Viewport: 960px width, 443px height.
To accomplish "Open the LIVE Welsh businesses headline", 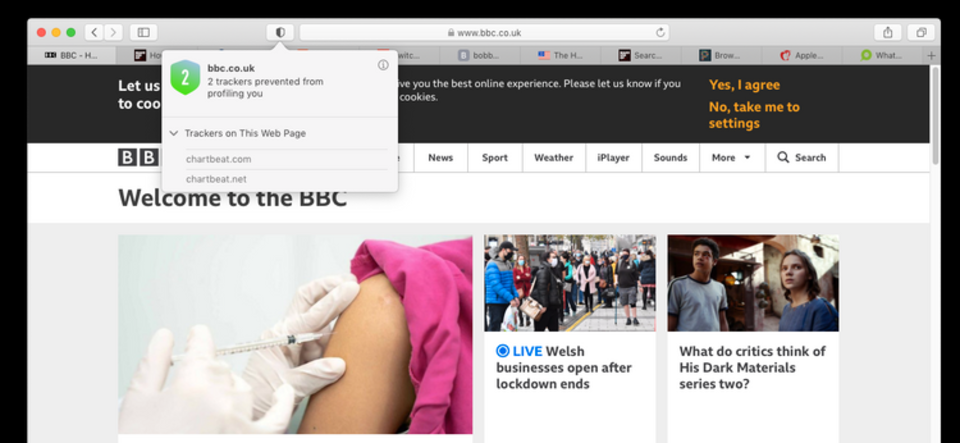I will (563, 367).
